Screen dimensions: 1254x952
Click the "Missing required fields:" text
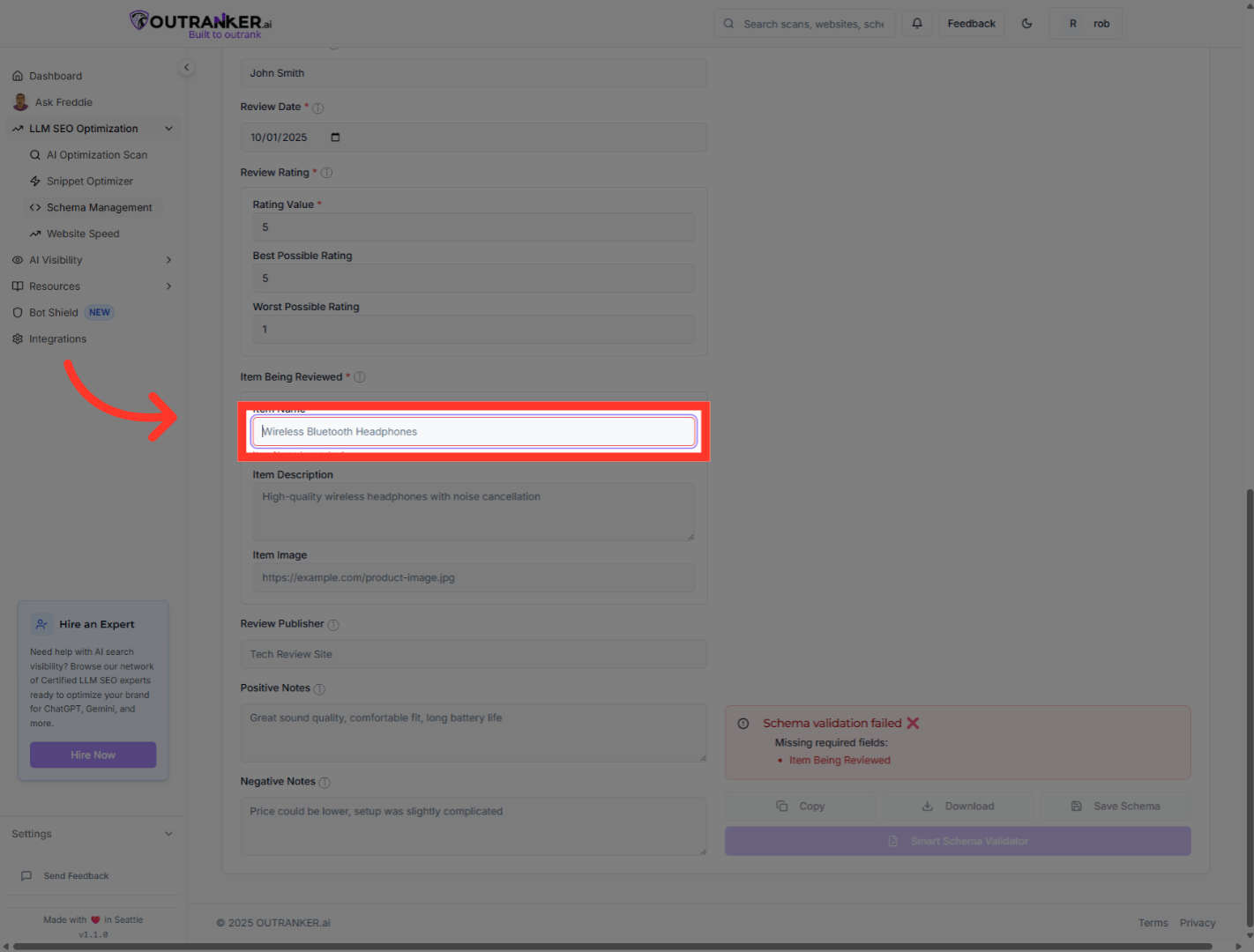click(832, 743)
